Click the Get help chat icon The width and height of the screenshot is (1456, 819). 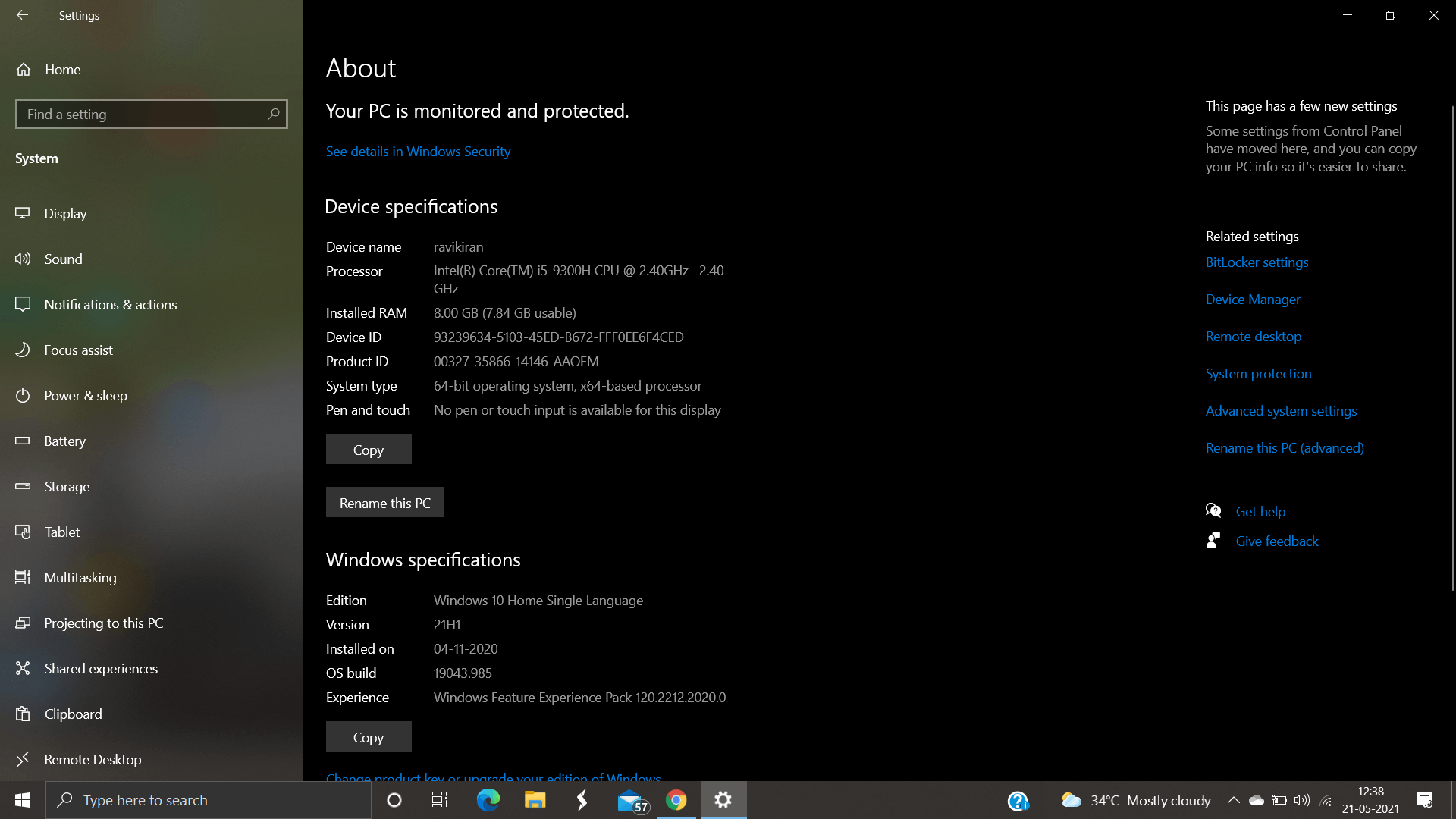[x=1213, y=510]
